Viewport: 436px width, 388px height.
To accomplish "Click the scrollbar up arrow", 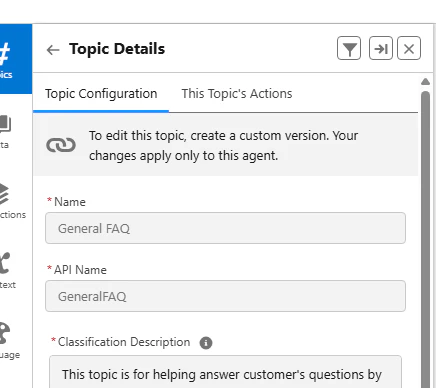I will pos(425,82).
